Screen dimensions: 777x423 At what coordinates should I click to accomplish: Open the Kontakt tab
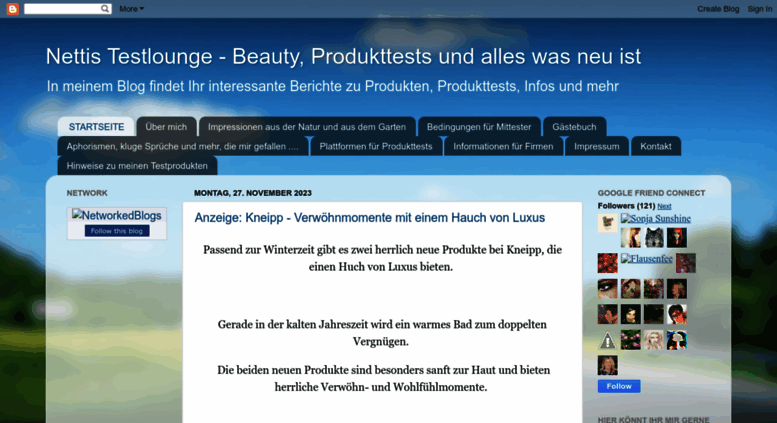pyautogui.click(x=656, y=146)
